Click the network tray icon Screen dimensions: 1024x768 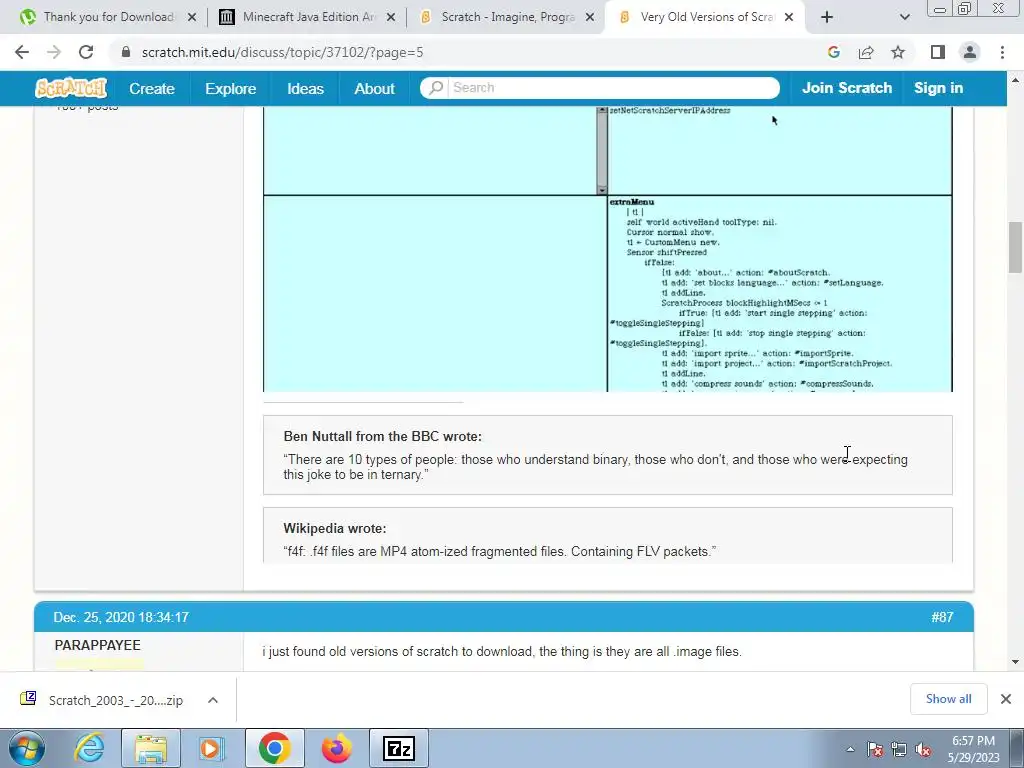[x=899, y=749]
